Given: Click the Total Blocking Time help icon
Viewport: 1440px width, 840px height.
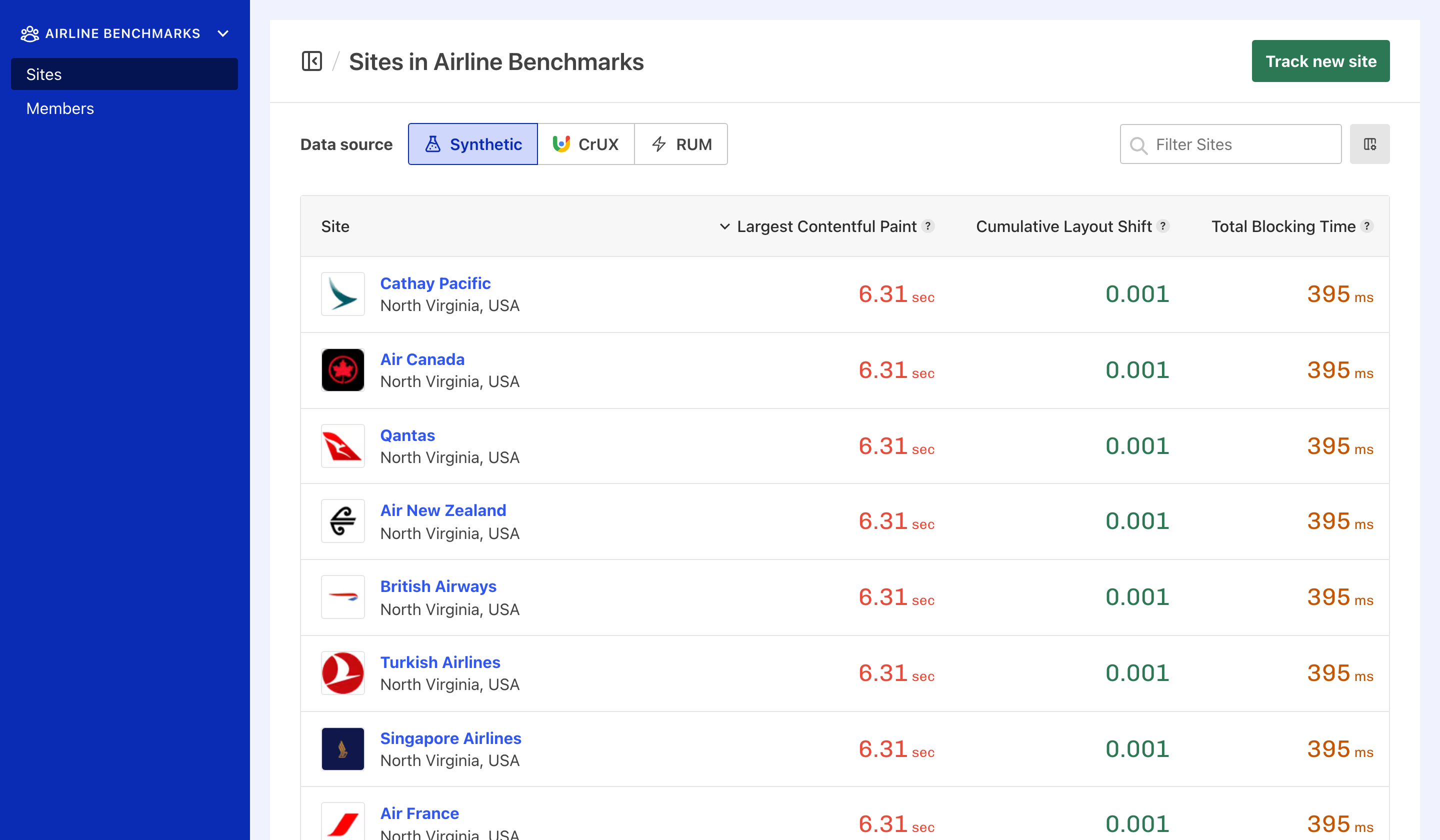Looking at the screenshot, I should (x=1367, y=226).
